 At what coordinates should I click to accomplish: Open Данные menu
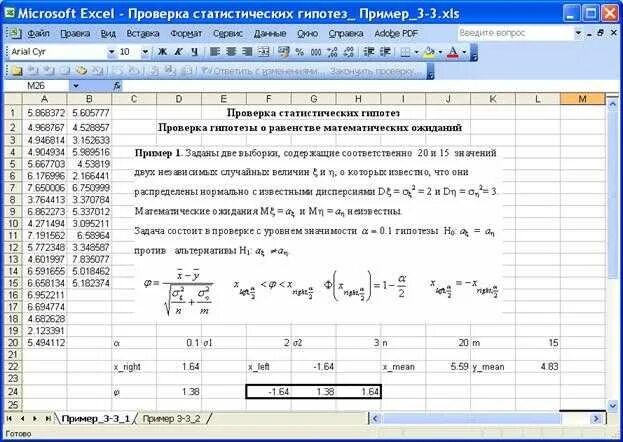tap(270, 33)
